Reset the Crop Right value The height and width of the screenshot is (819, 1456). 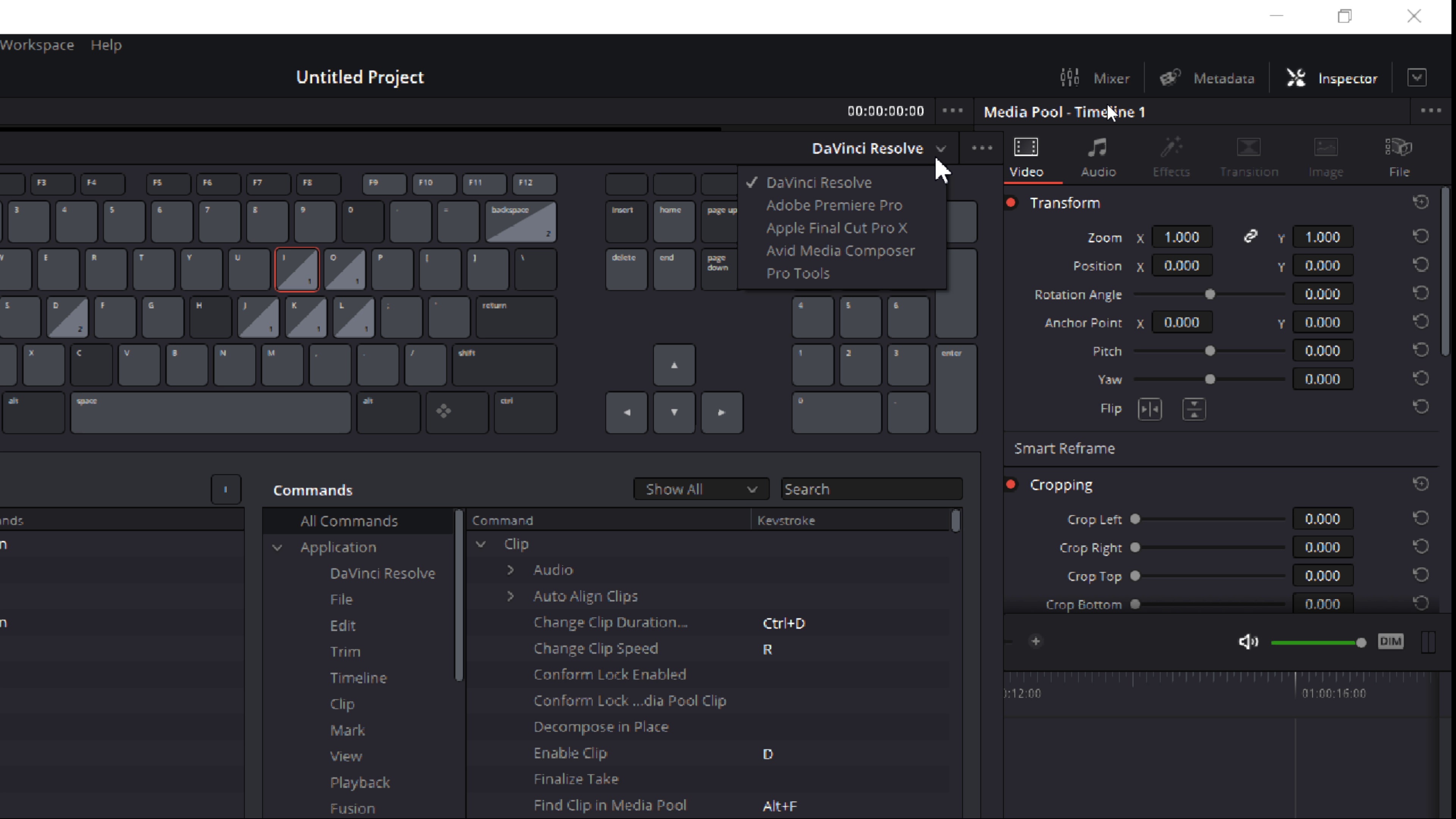click(x=1420, y=546)
